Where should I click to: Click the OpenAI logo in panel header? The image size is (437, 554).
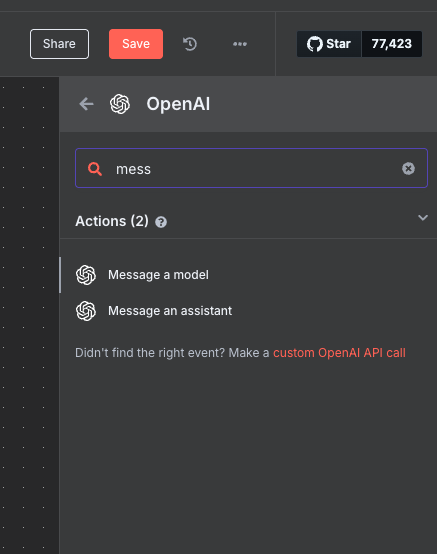pos(120,104)
